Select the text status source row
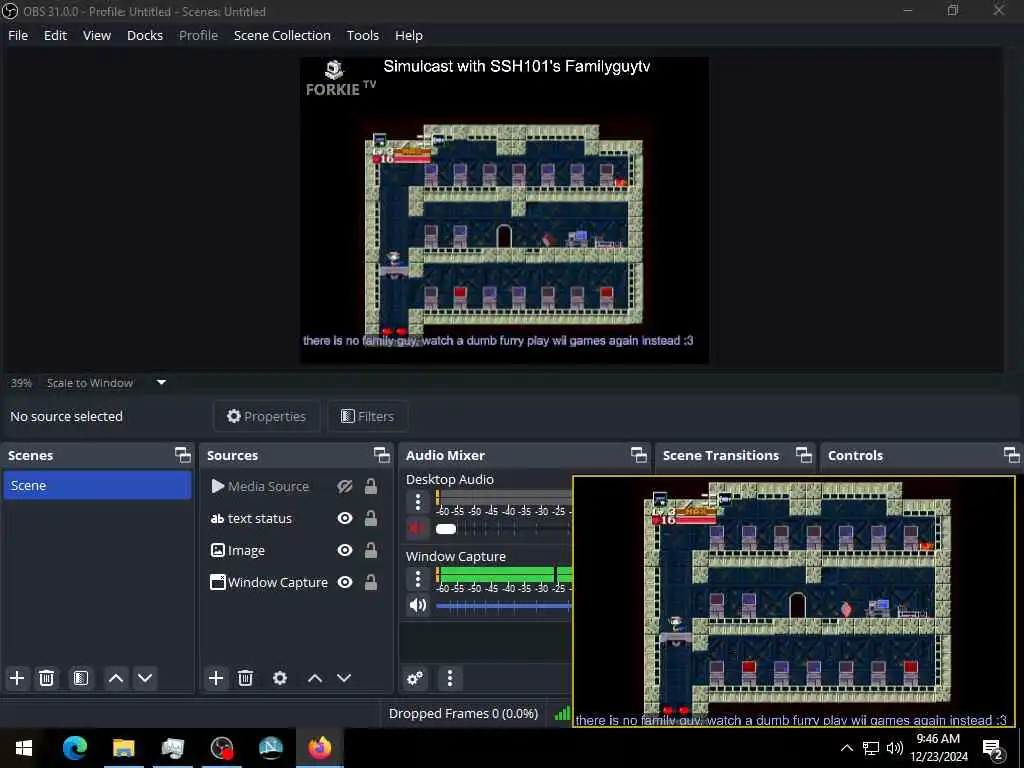Viewport: 1024px width, 768px height. pos(295,518)
